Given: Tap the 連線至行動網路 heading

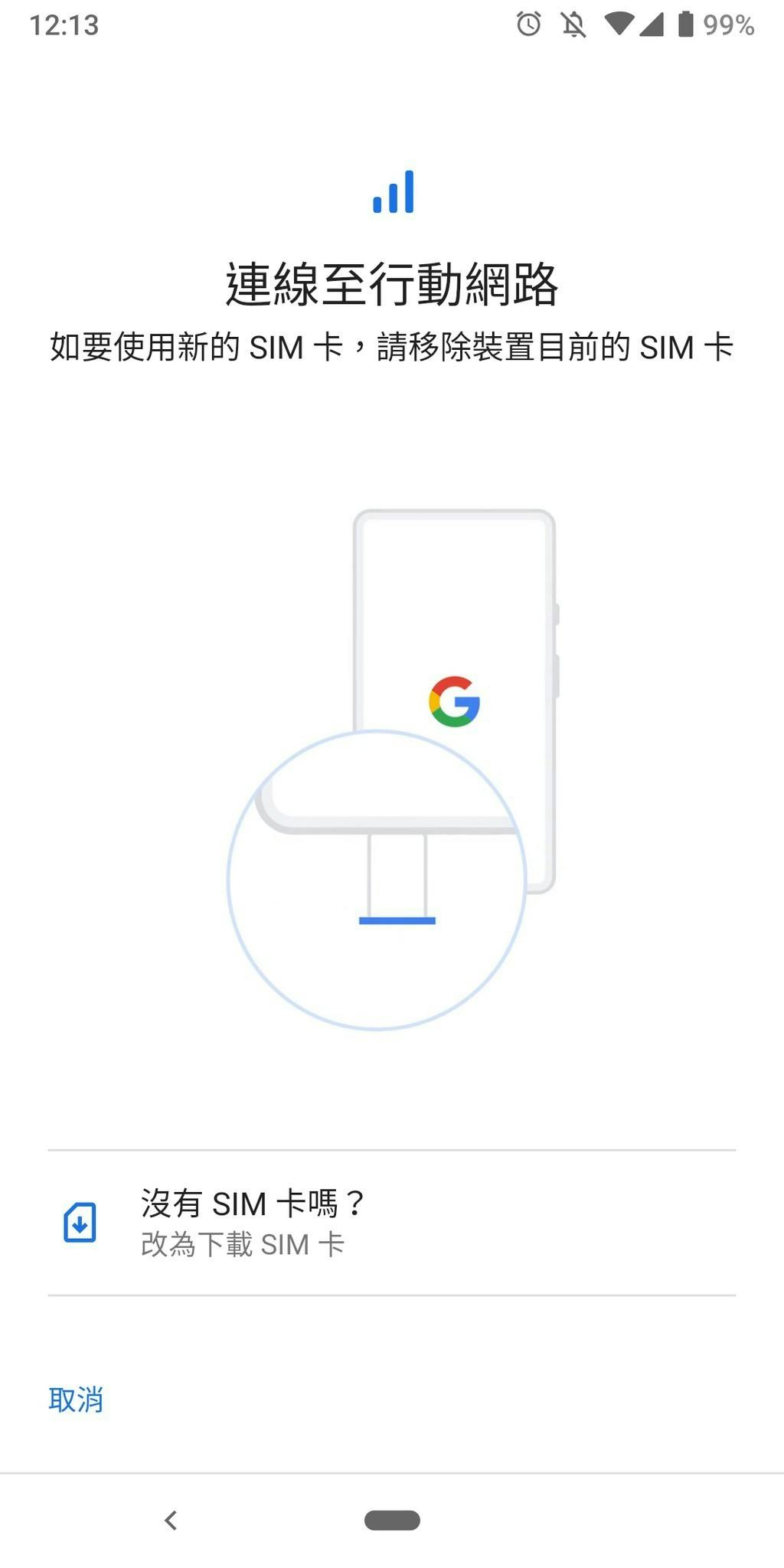Looking at the screenshot, I should pyautogui.click(x=392, y=284).
